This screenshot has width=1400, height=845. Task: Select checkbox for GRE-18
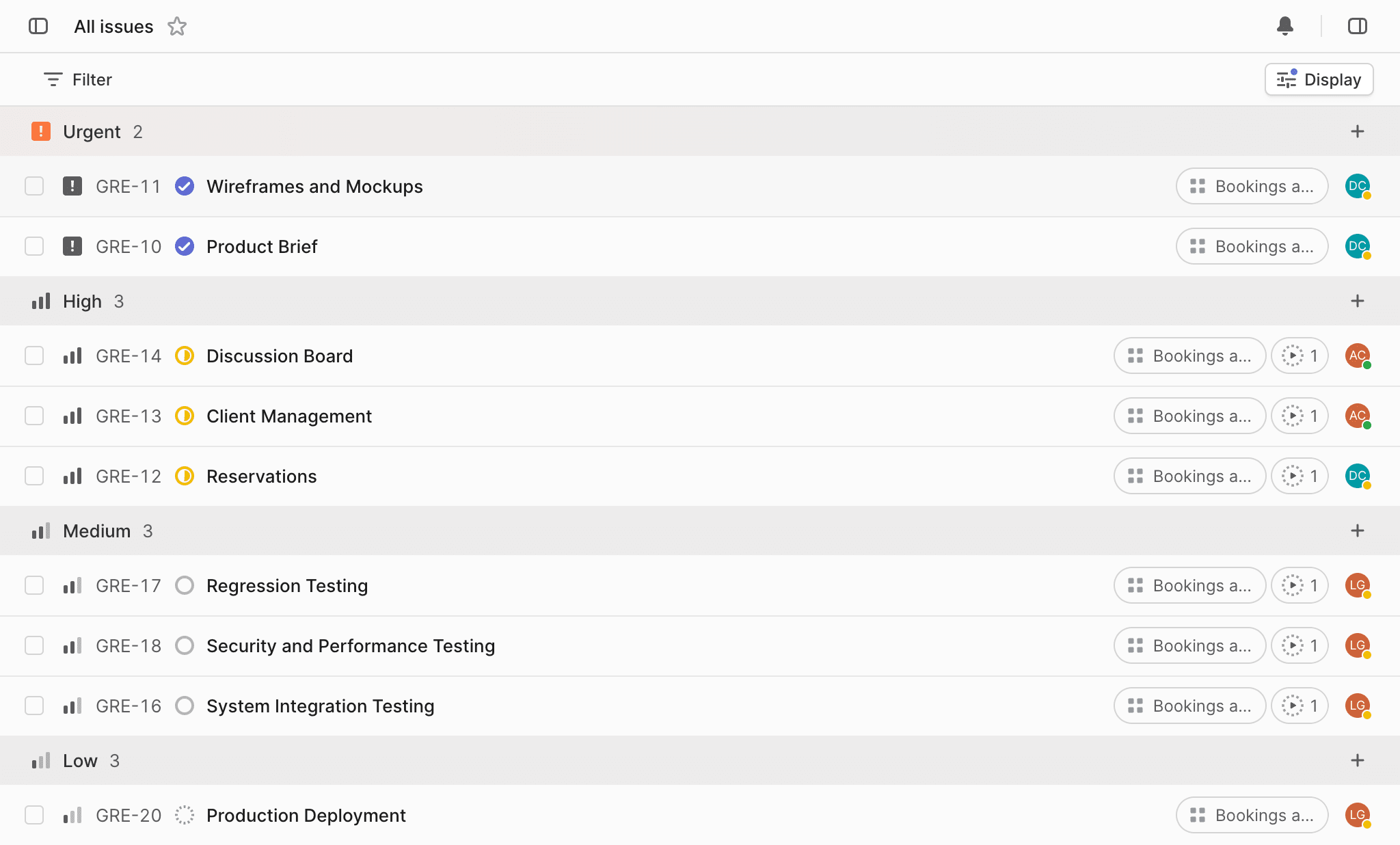[x=34, y=645]
